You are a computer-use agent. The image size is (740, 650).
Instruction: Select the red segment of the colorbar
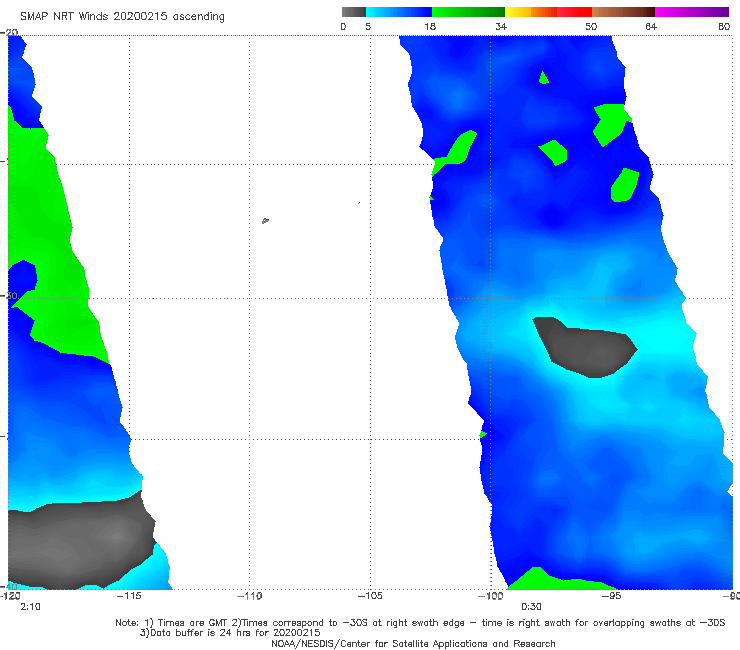(574, 12)
